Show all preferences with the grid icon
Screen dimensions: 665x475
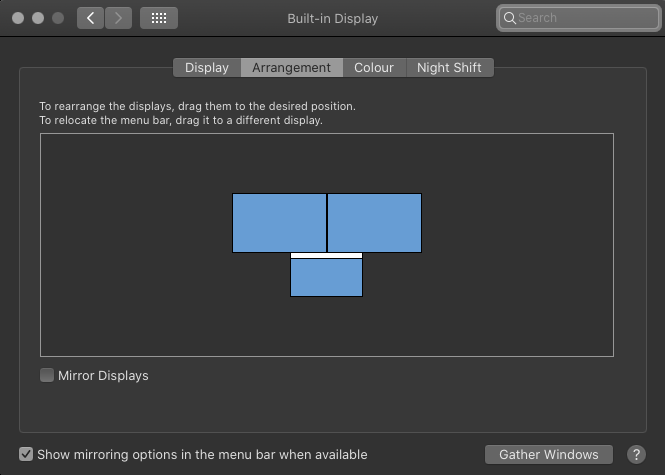[158, 18]
